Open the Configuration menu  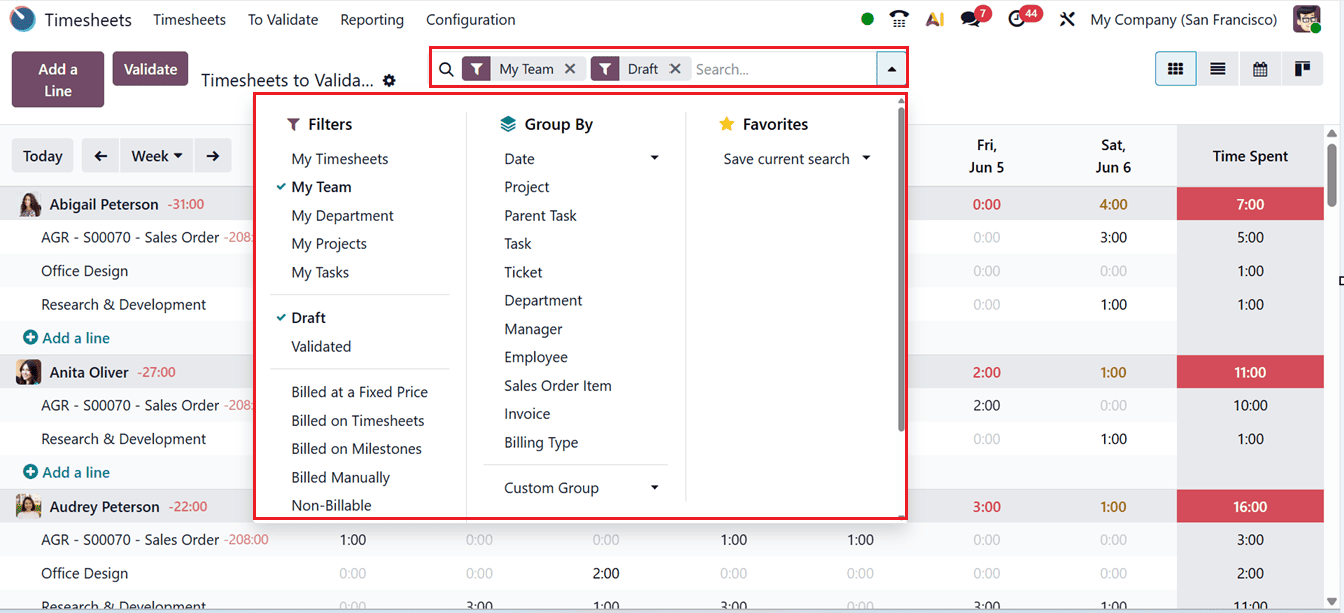[x=471, y=19]
